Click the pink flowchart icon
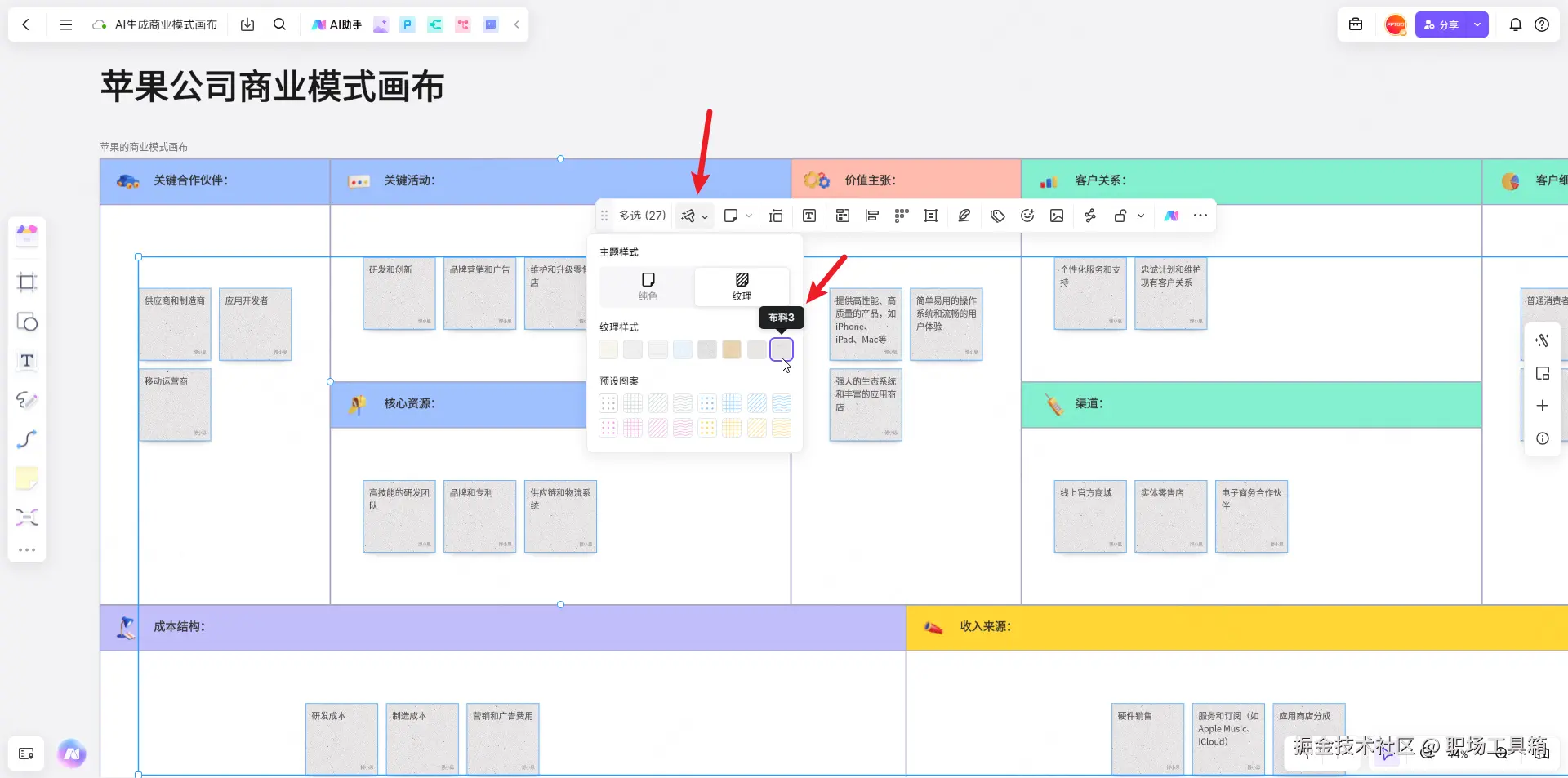Screen dimensions: 1568x778 (463, 24)
